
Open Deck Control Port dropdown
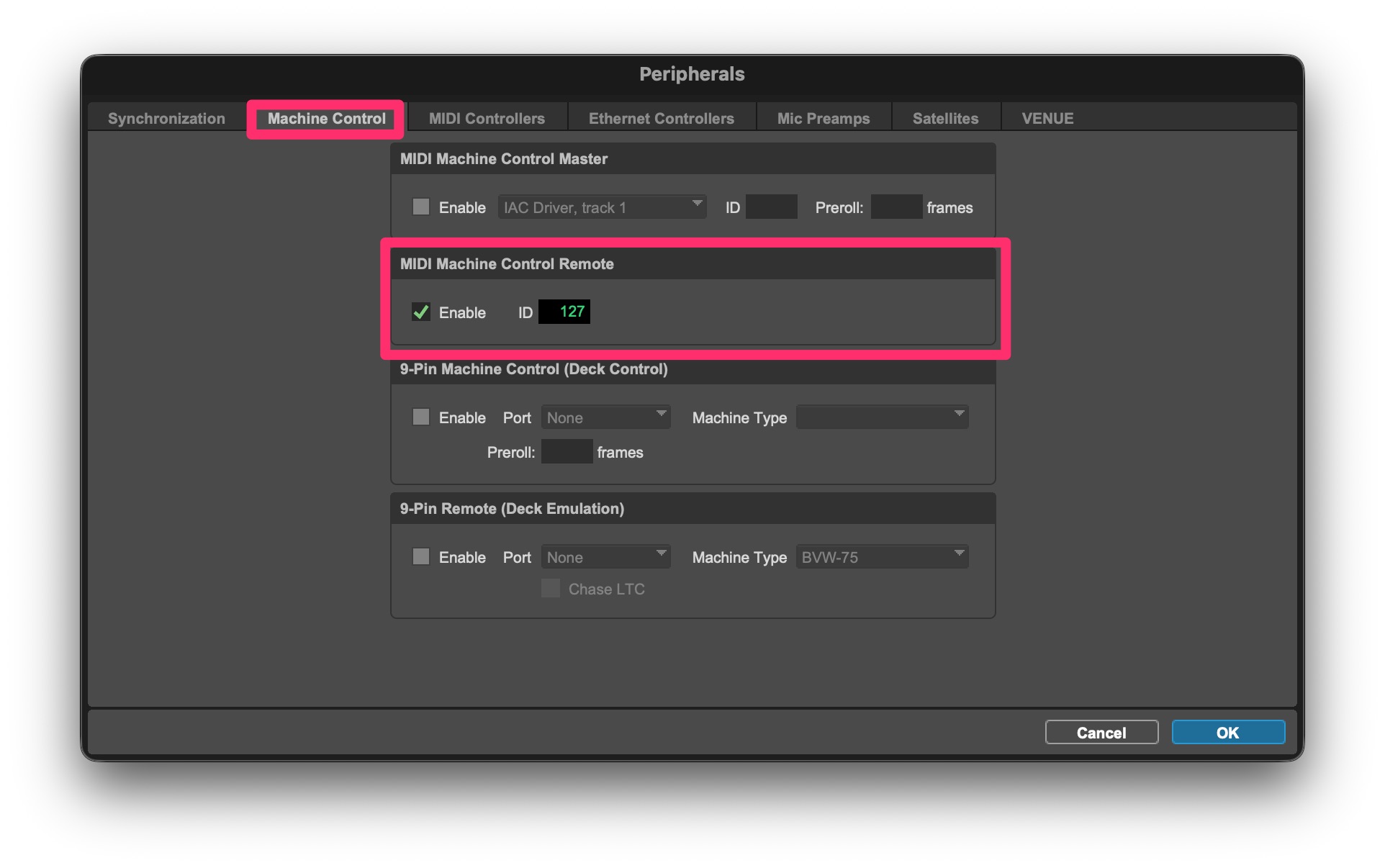(x=605, y=417)
